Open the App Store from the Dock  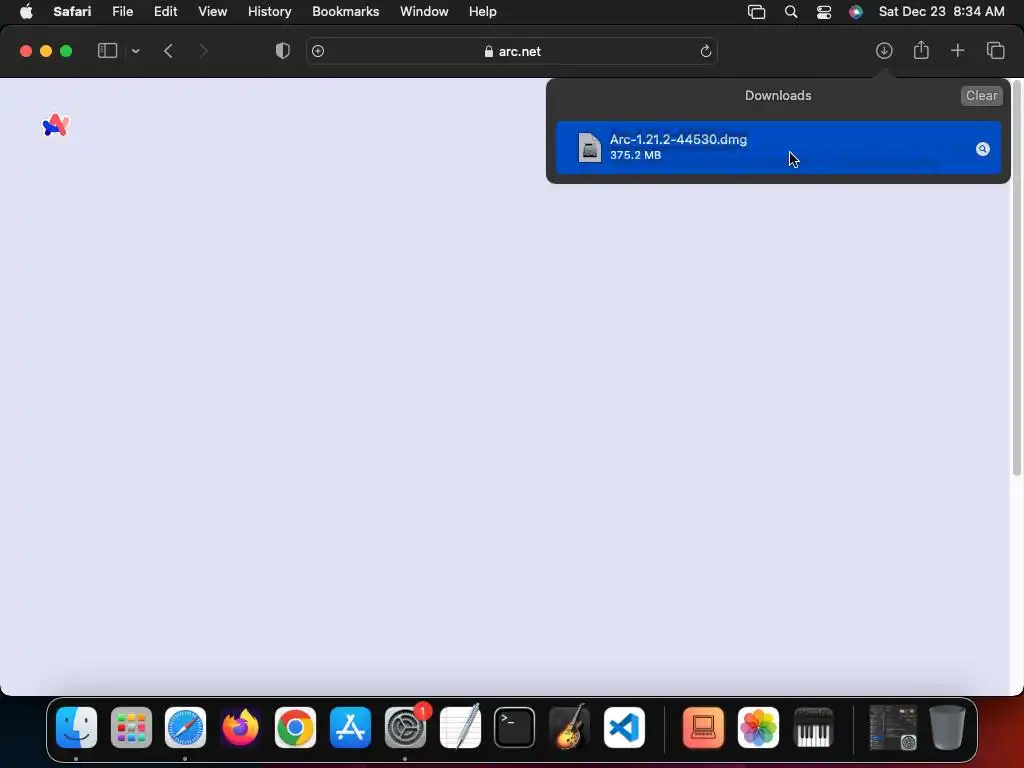coord(350,728)
